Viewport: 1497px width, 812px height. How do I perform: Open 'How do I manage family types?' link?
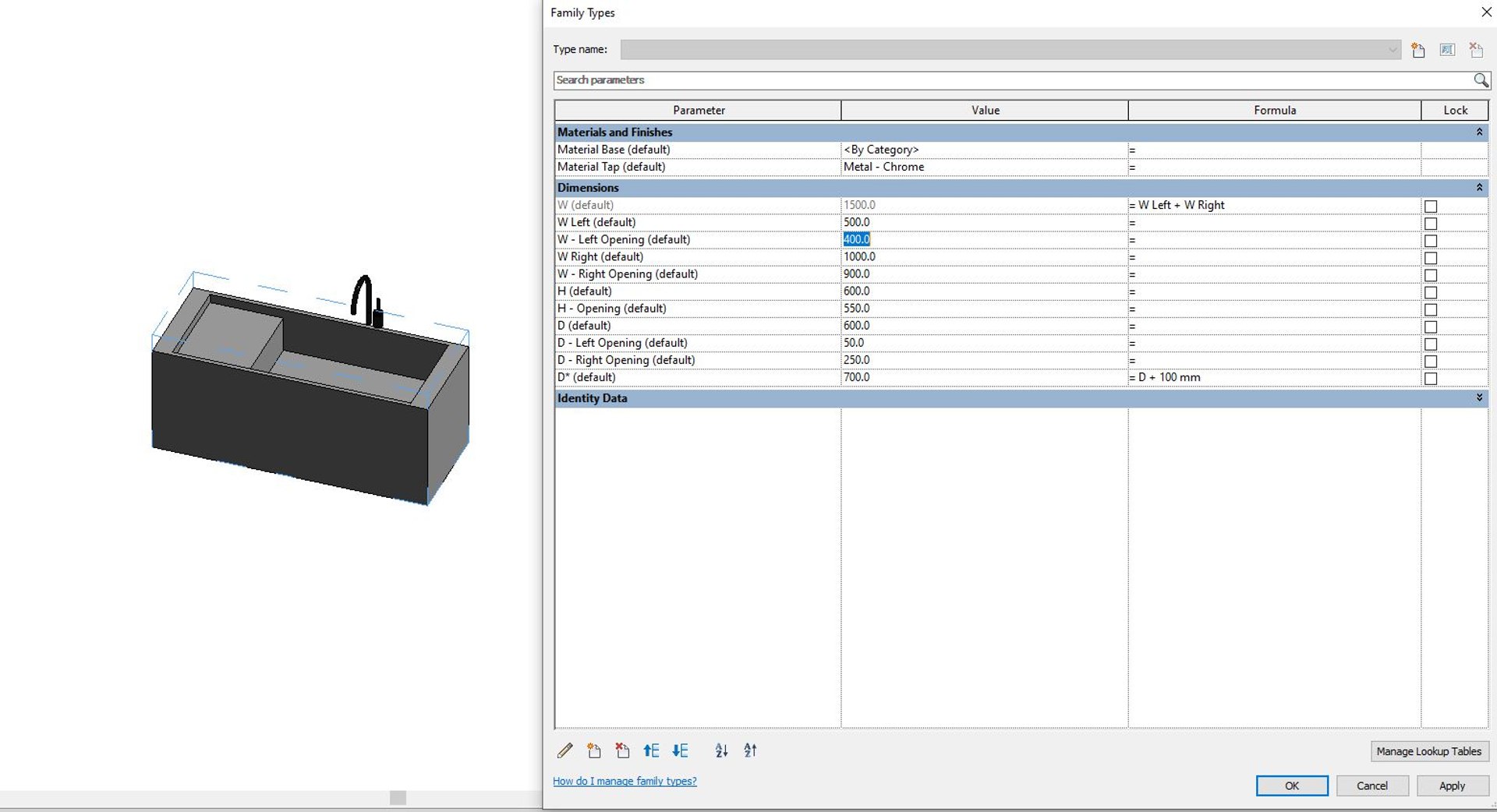tap(625, 781)
